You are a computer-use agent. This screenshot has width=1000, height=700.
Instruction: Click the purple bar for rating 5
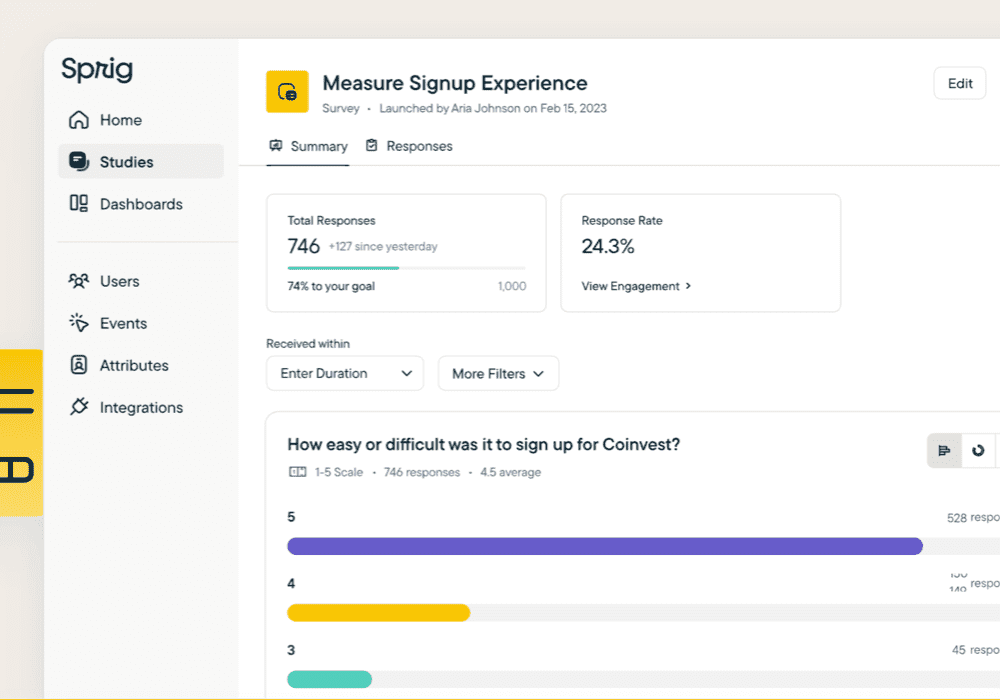point(605,546)
